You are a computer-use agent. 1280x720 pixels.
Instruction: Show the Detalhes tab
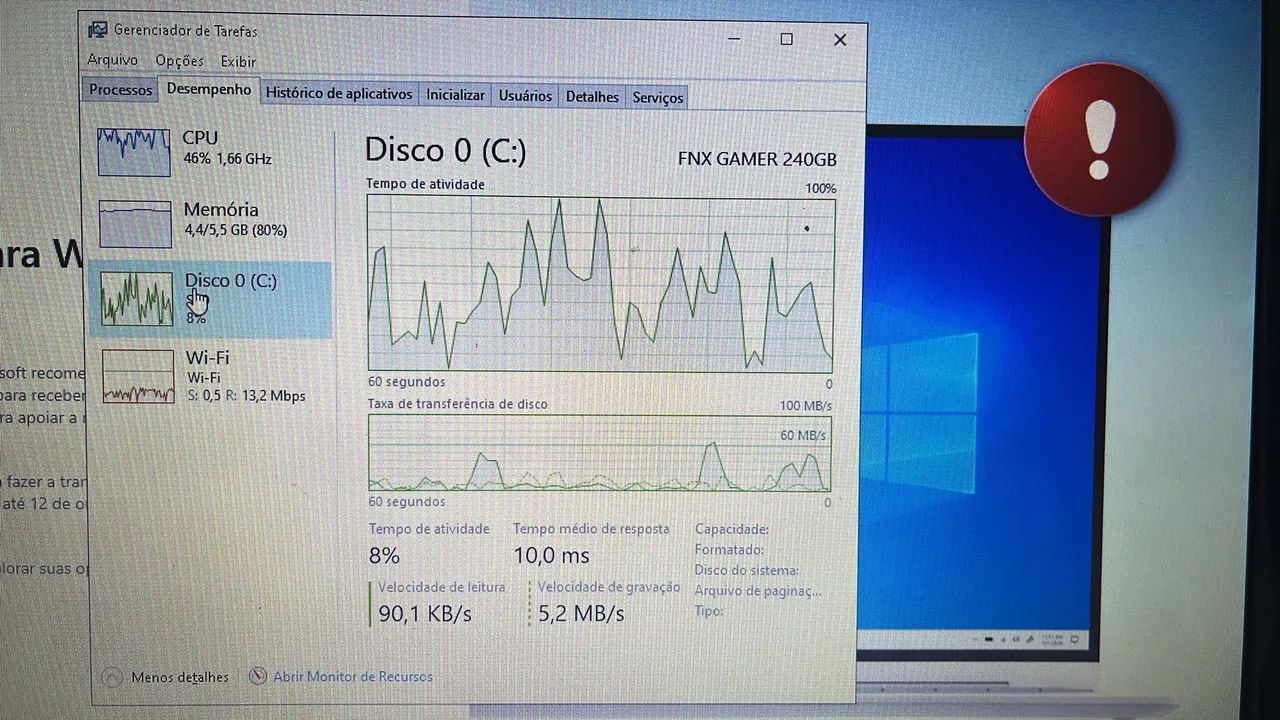592,97
